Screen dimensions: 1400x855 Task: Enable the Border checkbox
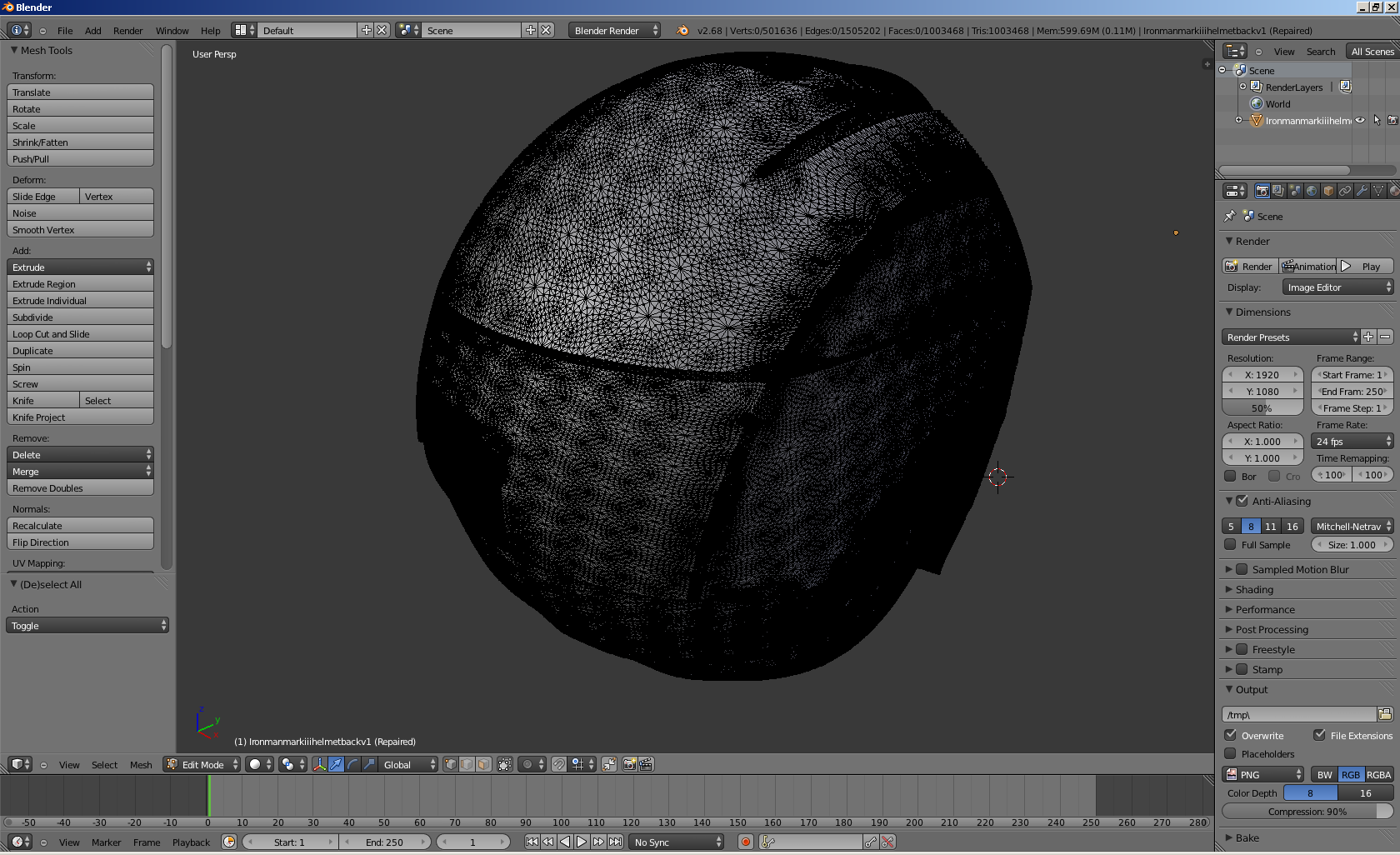(x=1230, y=476)
